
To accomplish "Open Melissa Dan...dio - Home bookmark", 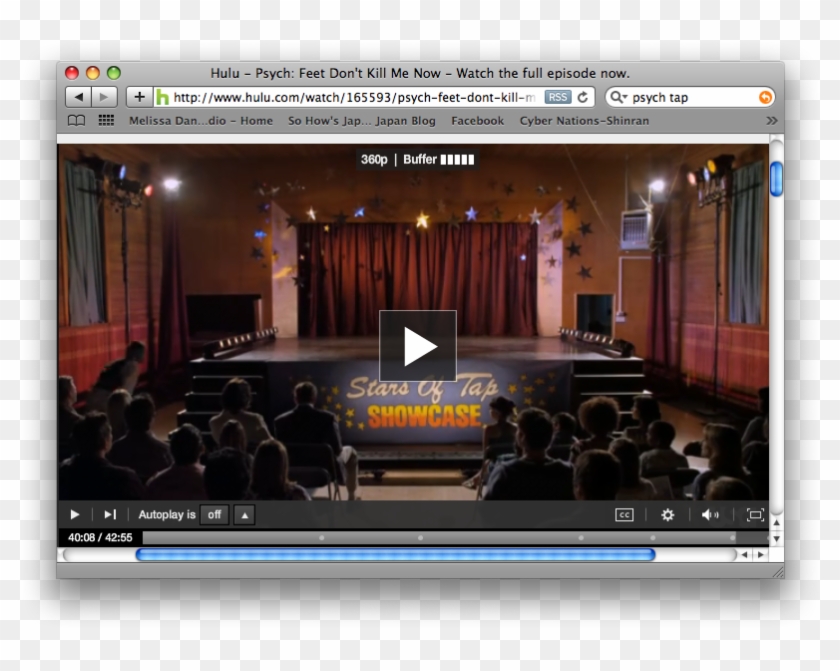I will 201,121.
